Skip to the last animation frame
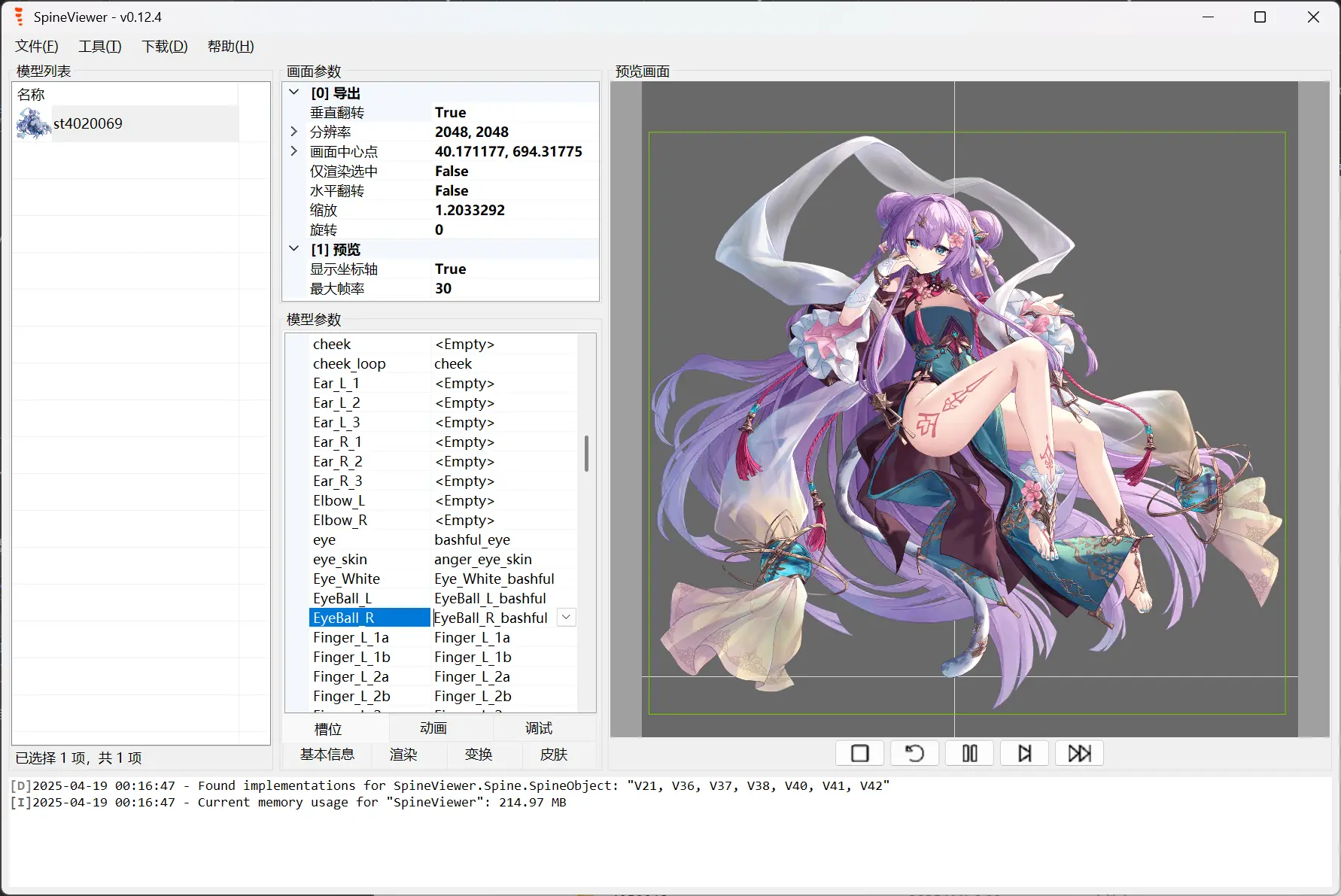Image resolution: width=1341 pixels, height=896 pixels. pyautogui.click(x=1079, y=752)
